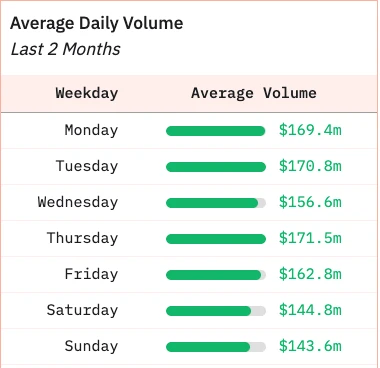Click the $156.6m Wednesday value
Image resolution: width=380 pixels, height=368 pixels.
(310, 202)
